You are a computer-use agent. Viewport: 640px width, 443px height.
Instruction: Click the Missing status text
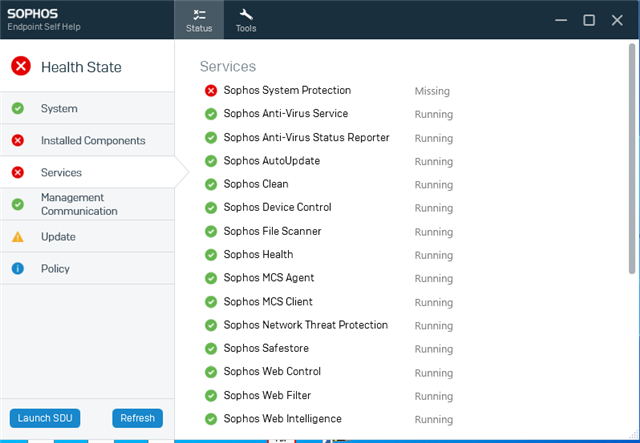click(432, 91)
